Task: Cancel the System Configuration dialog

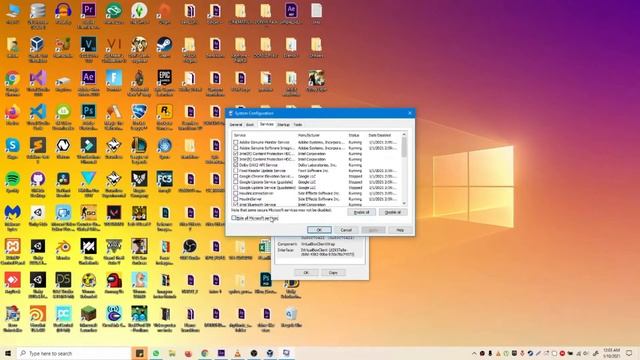Action: 346,230
